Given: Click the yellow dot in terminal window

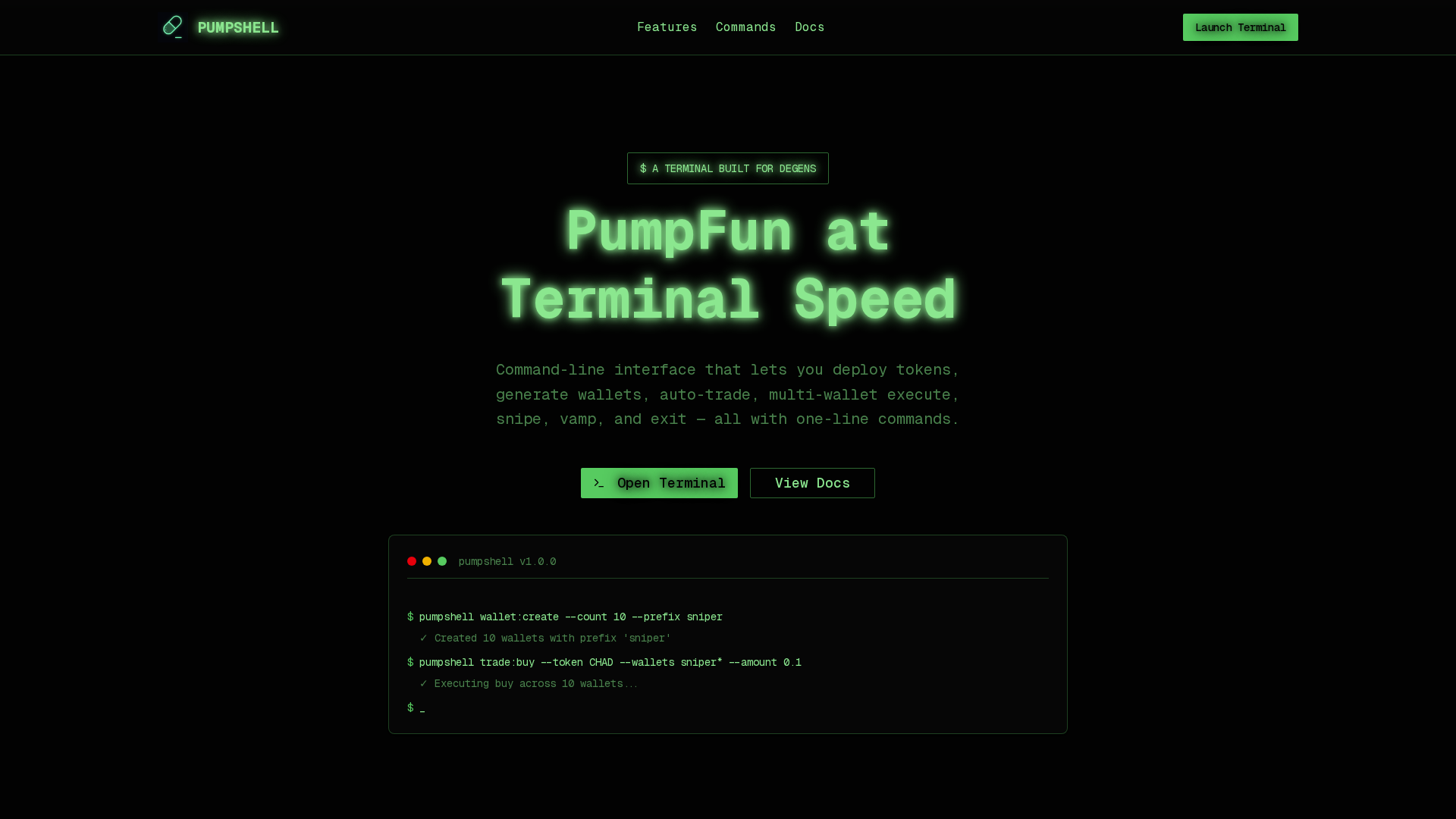Looking at the screenshot, I should (x=427, y=561).
